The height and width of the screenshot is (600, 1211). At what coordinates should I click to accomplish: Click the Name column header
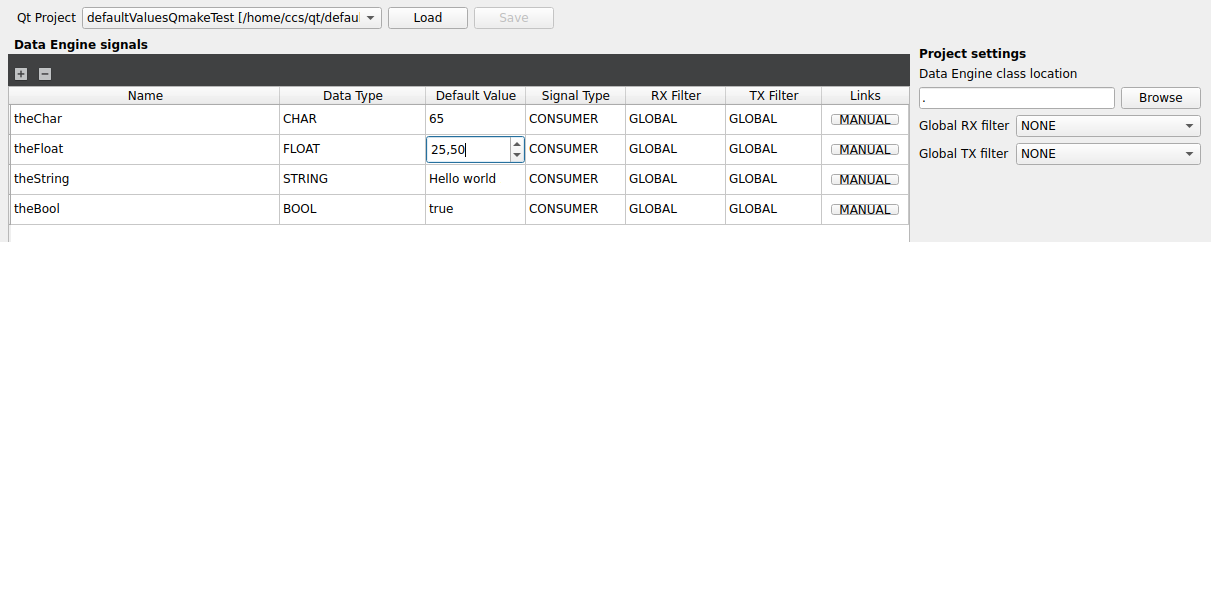pyautogui.click(x=145, y=95)
